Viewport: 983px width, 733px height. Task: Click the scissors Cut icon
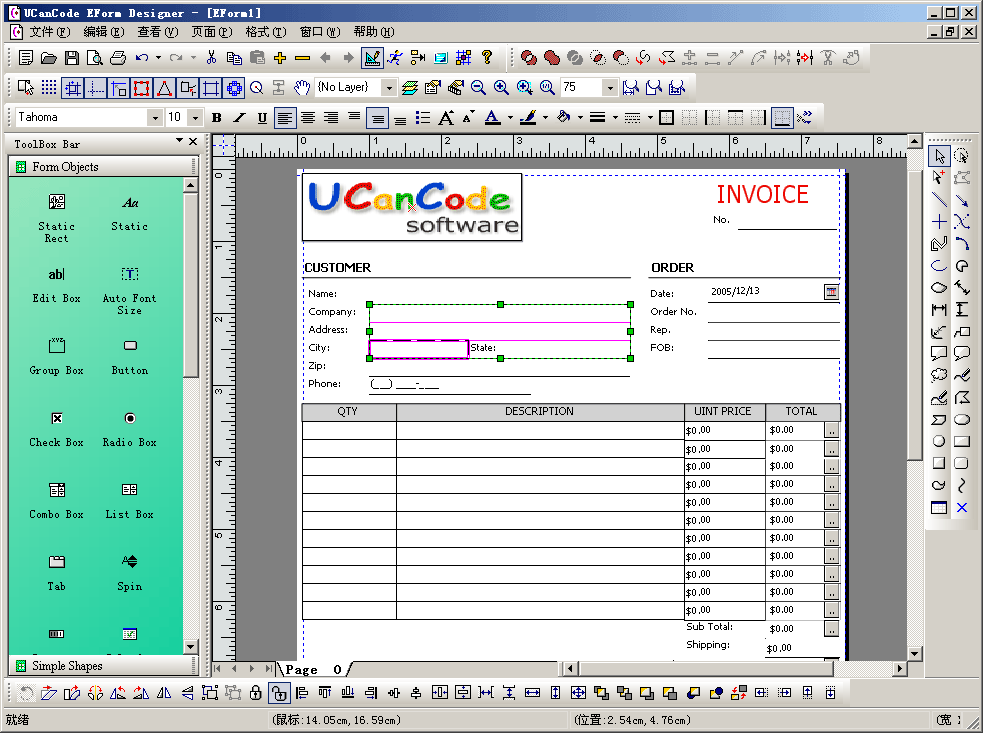click(x=211, y=58)
